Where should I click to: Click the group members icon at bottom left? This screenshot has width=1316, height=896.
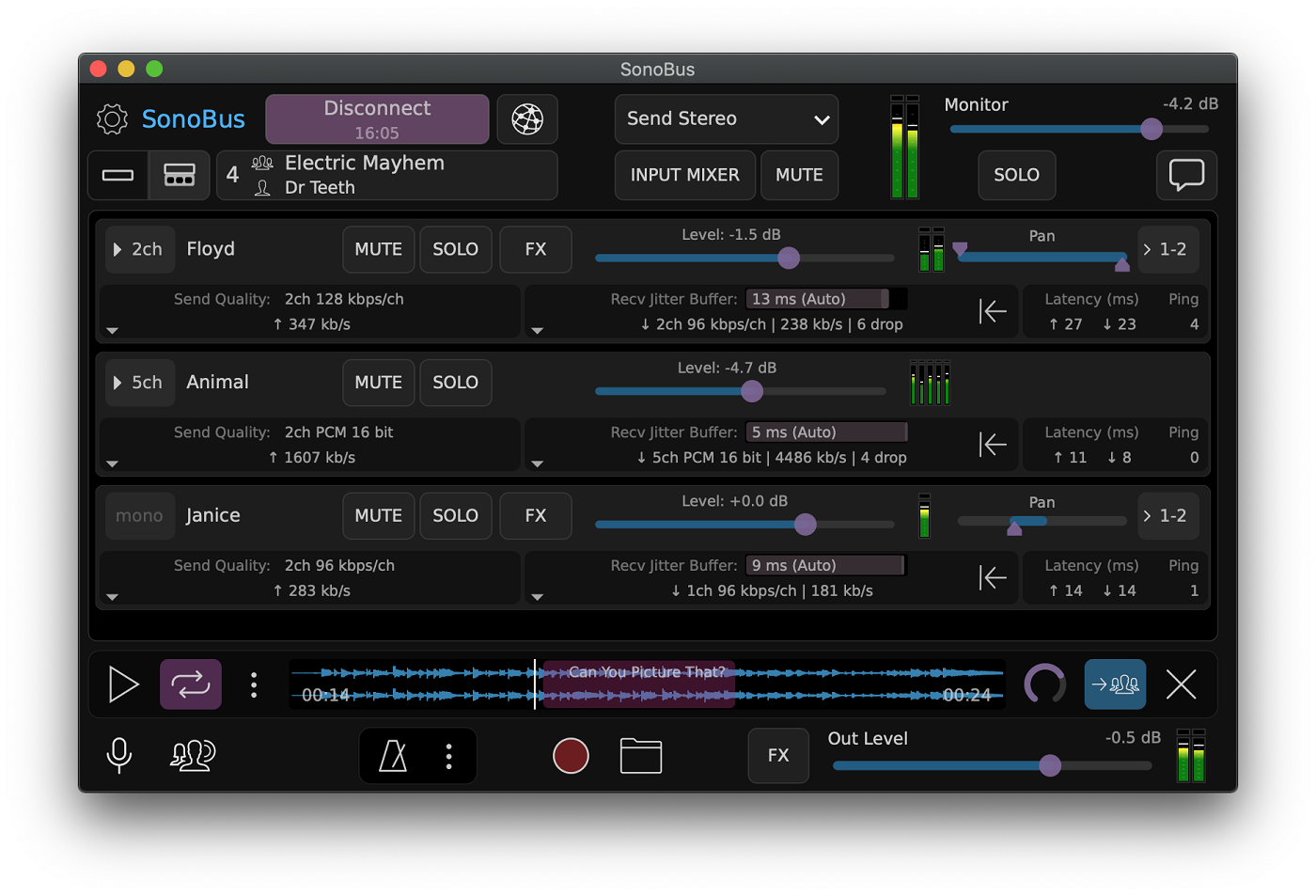pyautogui.click(x=193, y=755)
